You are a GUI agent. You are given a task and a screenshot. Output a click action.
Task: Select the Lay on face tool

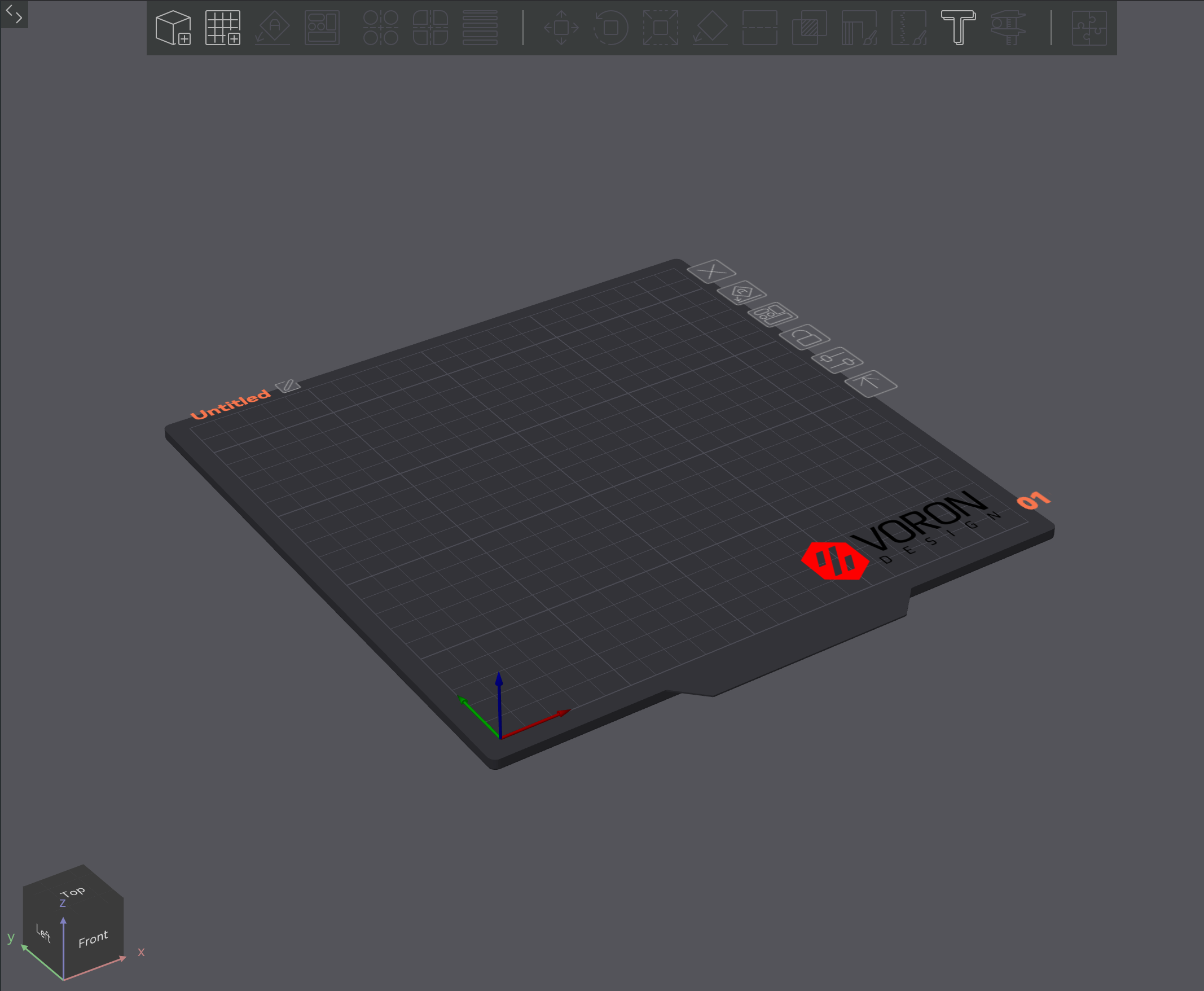click(710, 28)
